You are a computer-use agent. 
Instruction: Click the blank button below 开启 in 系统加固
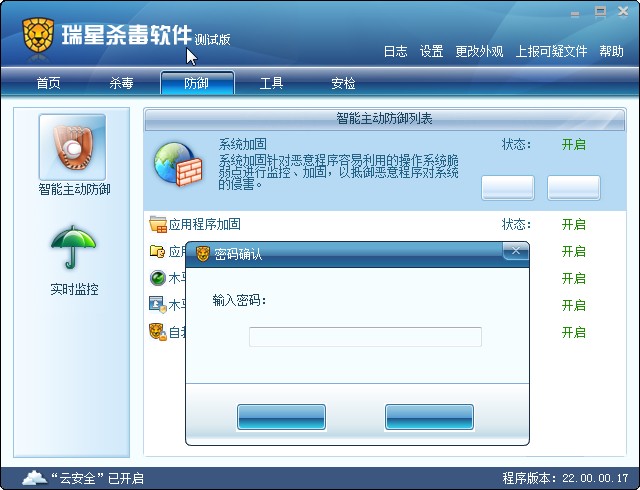point(574,188)
